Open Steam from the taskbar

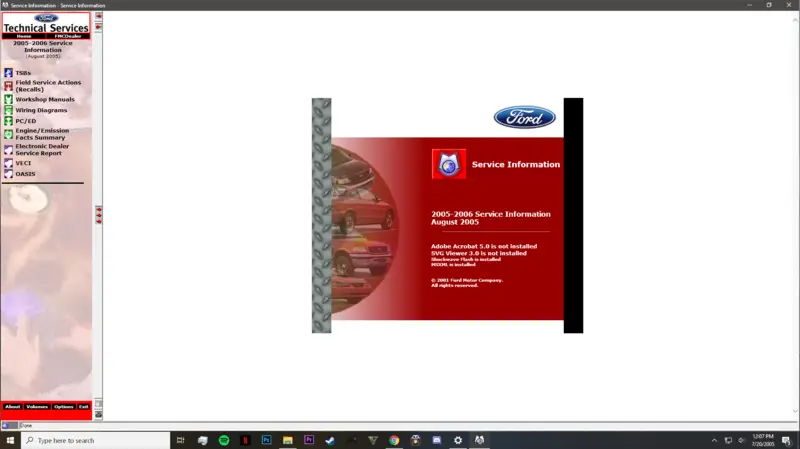pos(330,440)
